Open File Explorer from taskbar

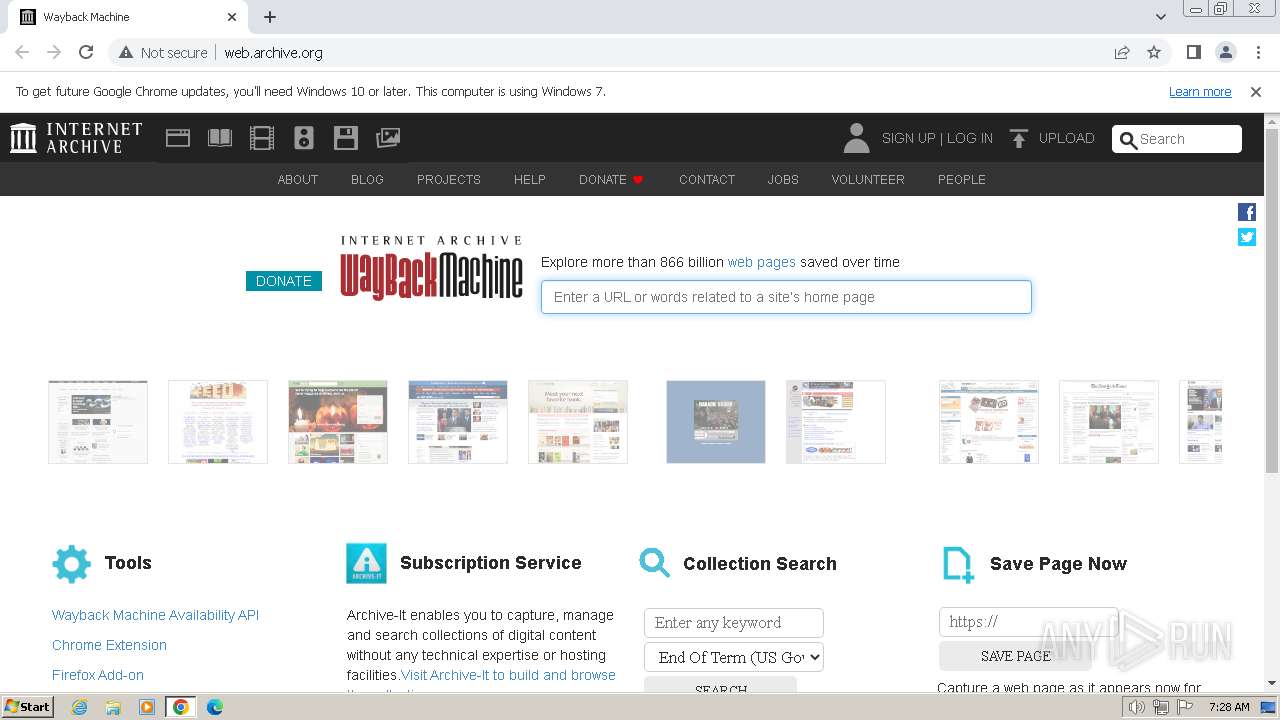pos(113,707)
